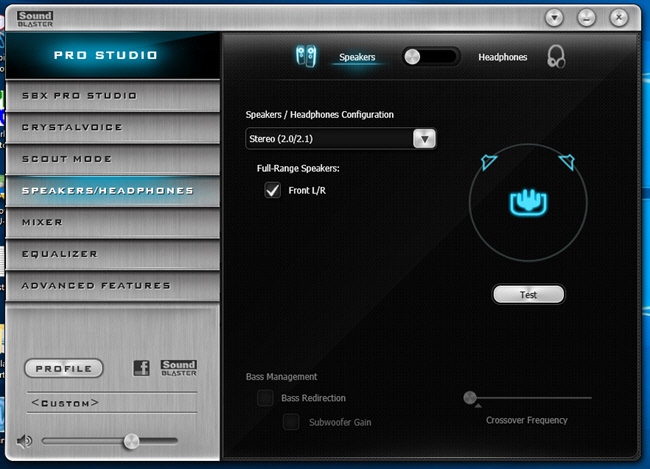Mute volume using the speaker icon
The width and height of the screenshot is (650, 469).
coord(25,441)
